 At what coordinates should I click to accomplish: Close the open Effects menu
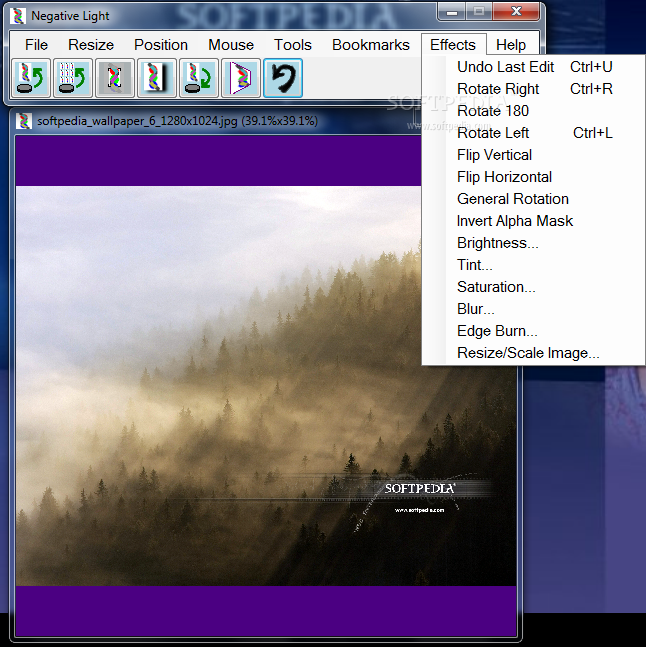453,45
